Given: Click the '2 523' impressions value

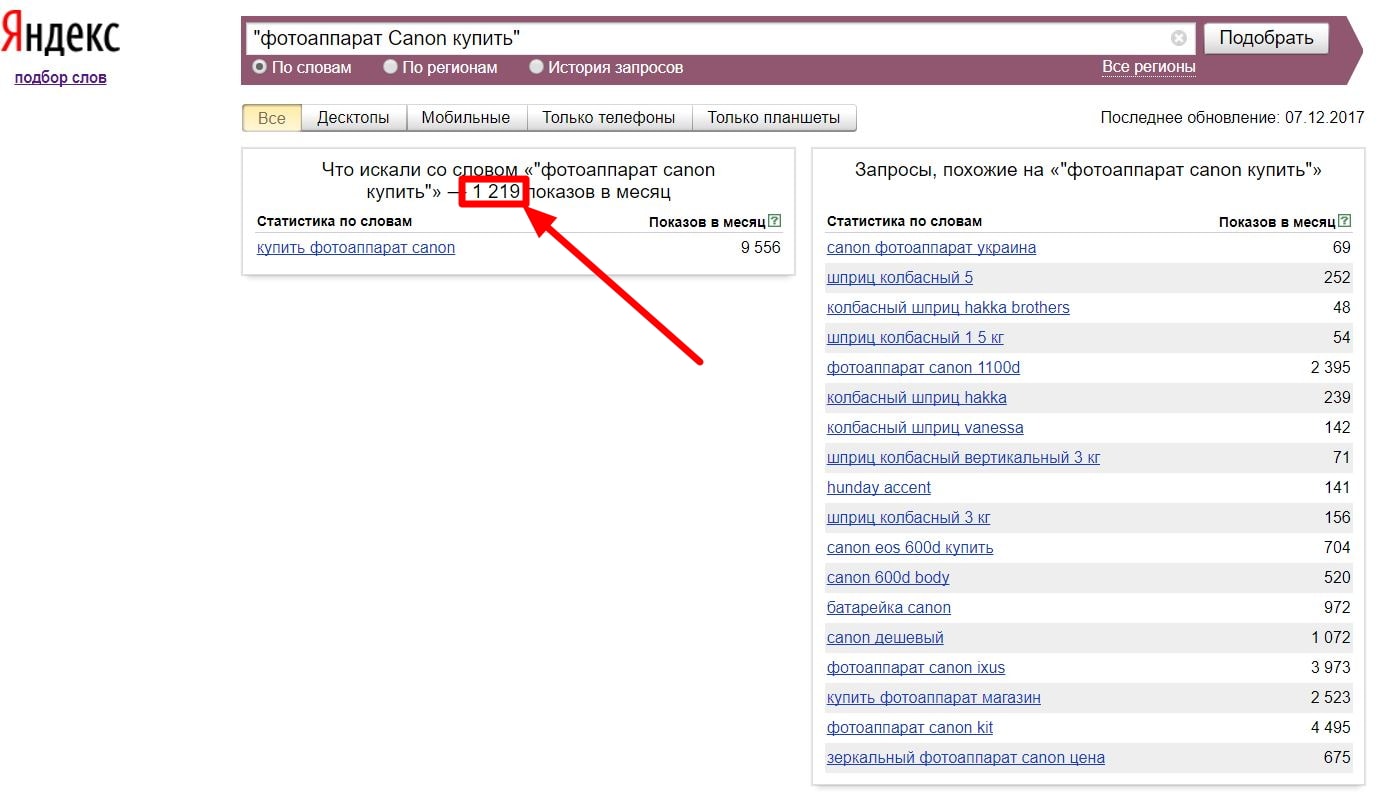Looking at the screenshot, I should pos(1330,697).
